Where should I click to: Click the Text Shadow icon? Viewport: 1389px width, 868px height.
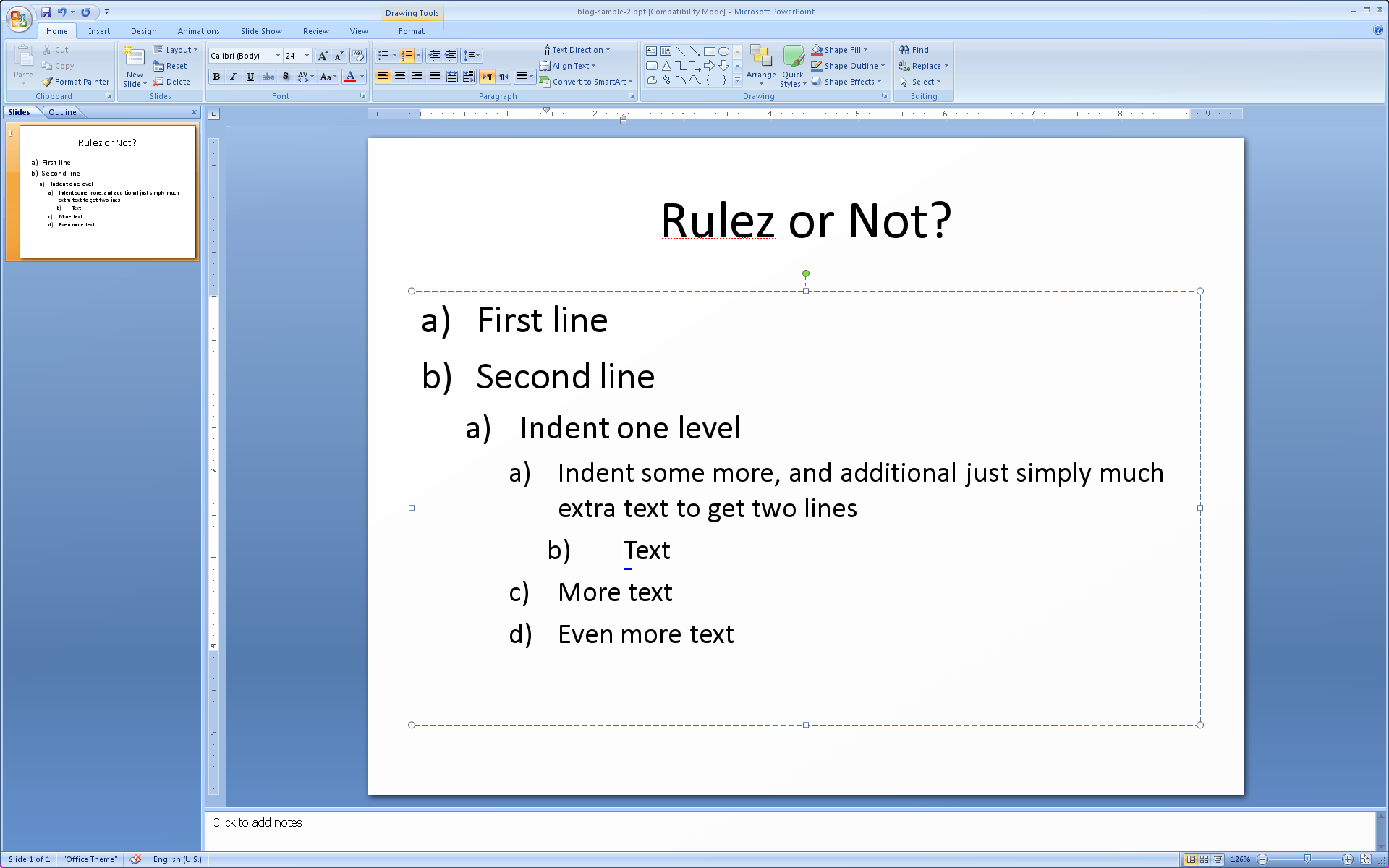coord(286,77)
